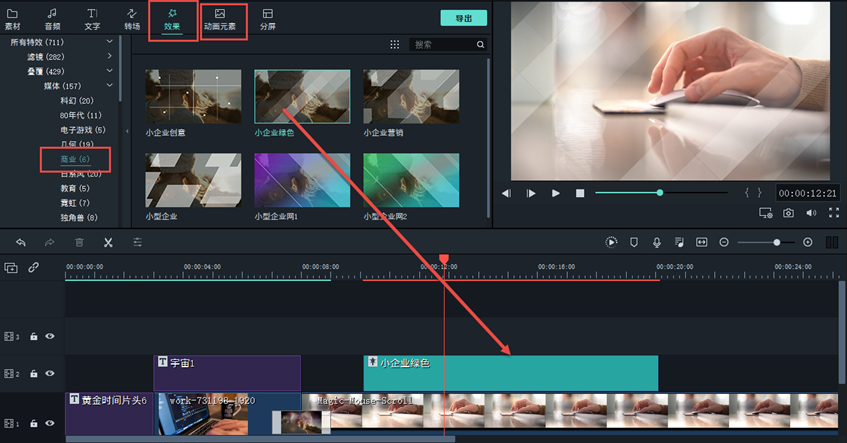Click the trash delete icon
847x443 pixels.
pyautogui.click(x=79, y=243)
